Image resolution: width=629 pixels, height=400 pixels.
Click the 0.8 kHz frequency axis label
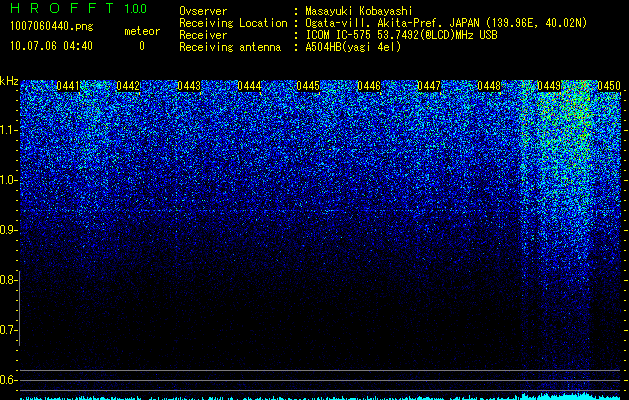8,280
